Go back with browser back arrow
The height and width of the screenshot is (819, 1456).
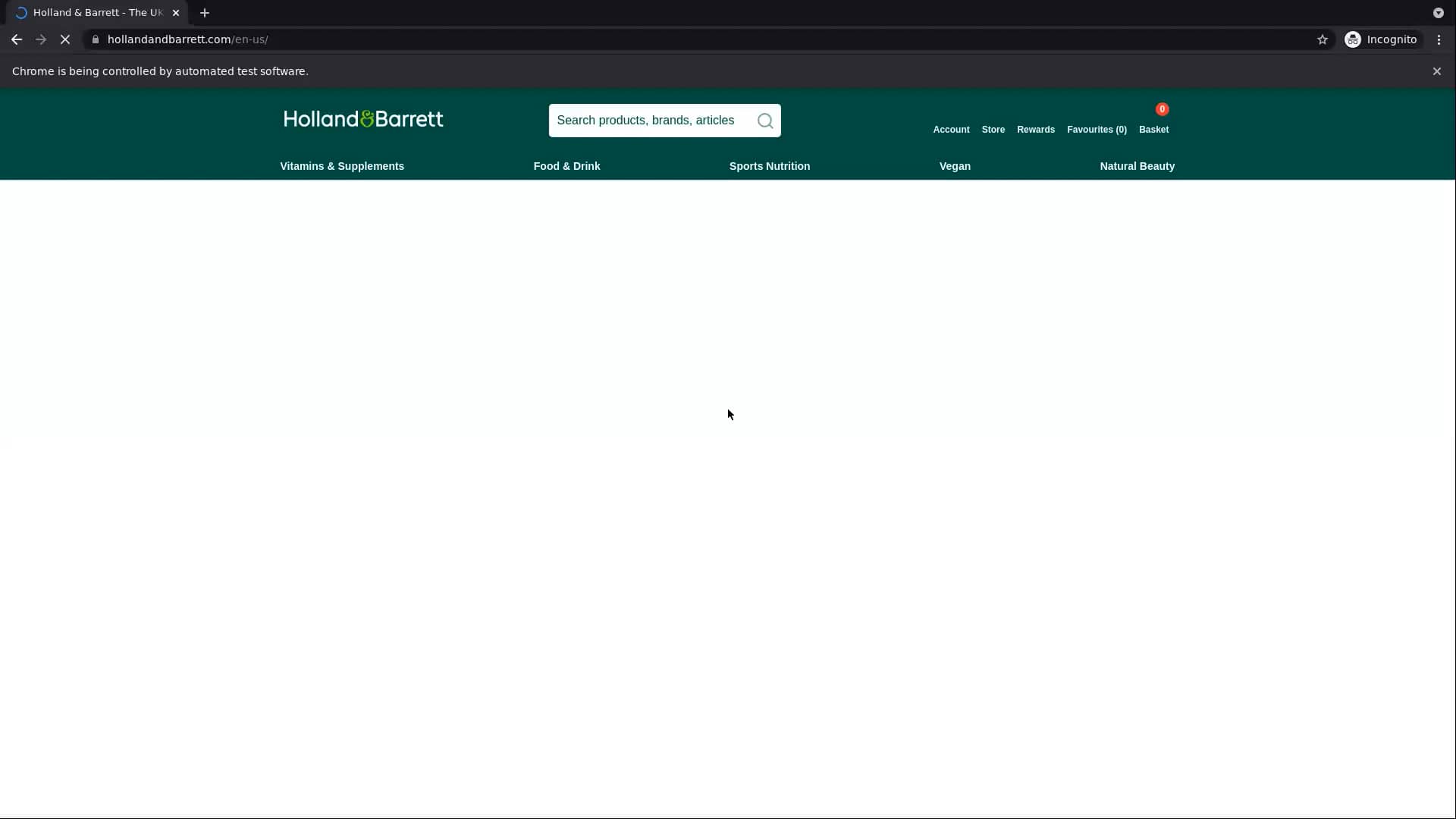coord(17,39)
